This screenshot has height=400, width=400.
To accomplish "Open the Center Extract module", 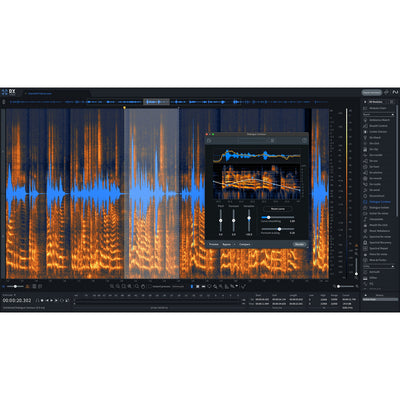I will click(x=378, y=132).
